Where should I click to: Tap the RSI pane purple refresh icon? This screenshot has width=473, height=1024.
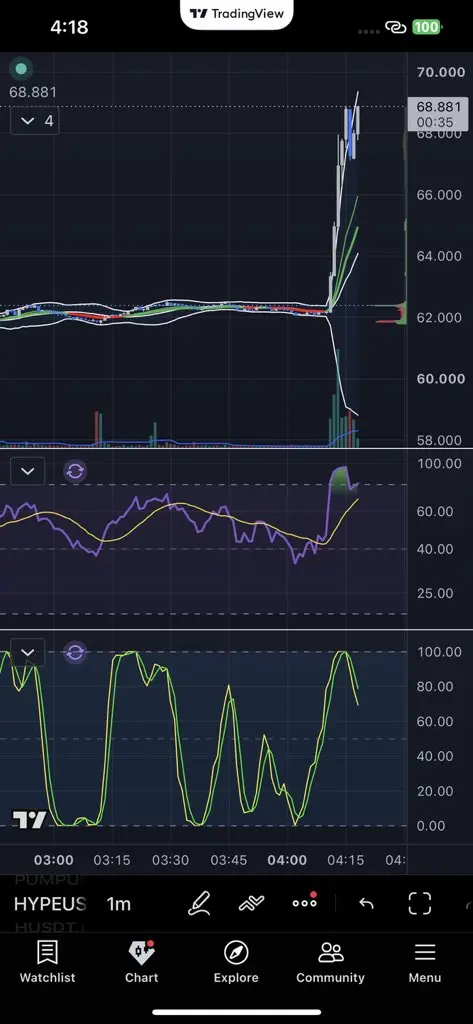[x=75, y=471]
